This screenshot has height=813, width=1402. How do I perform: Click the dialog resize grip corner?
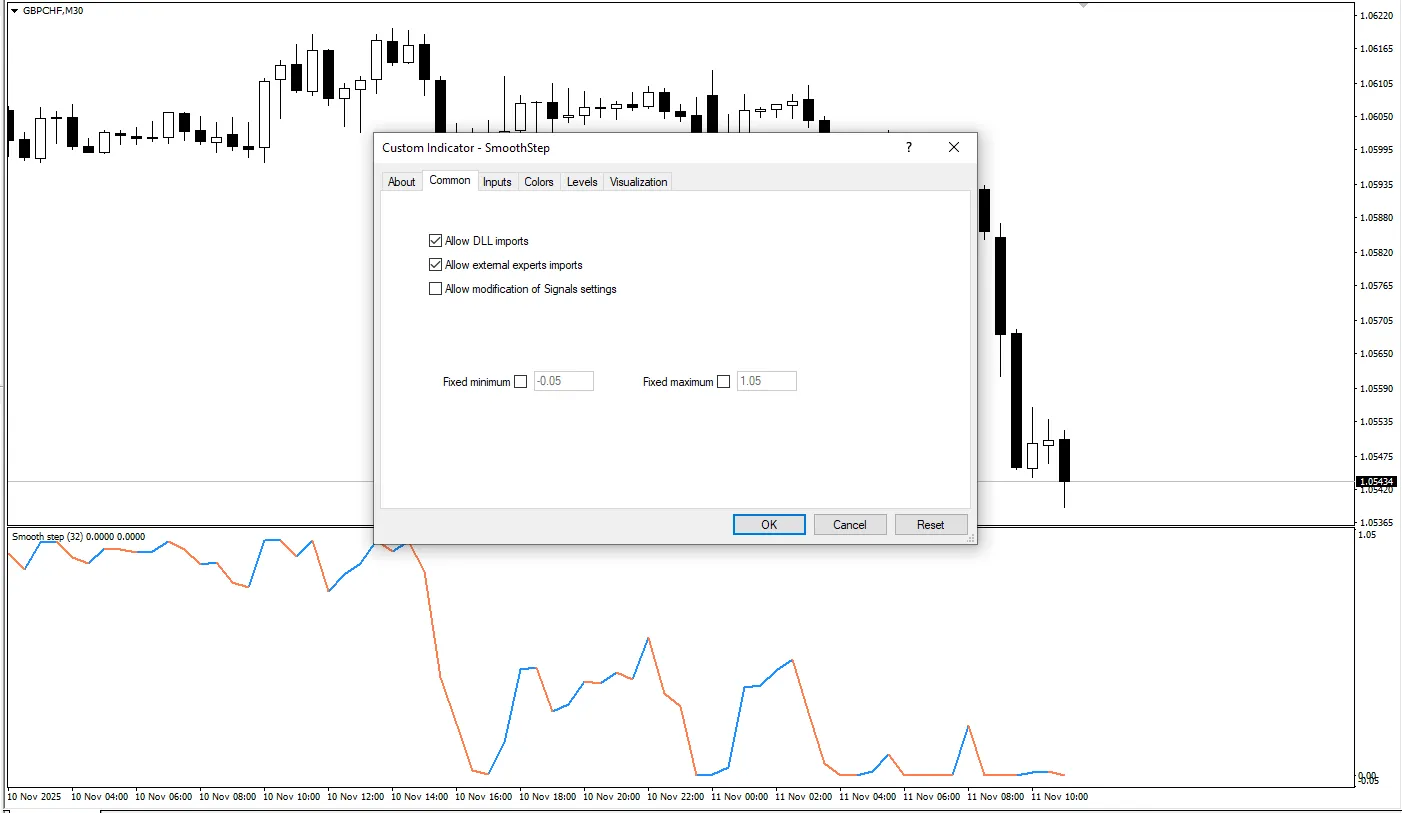[x=971, y=538]
